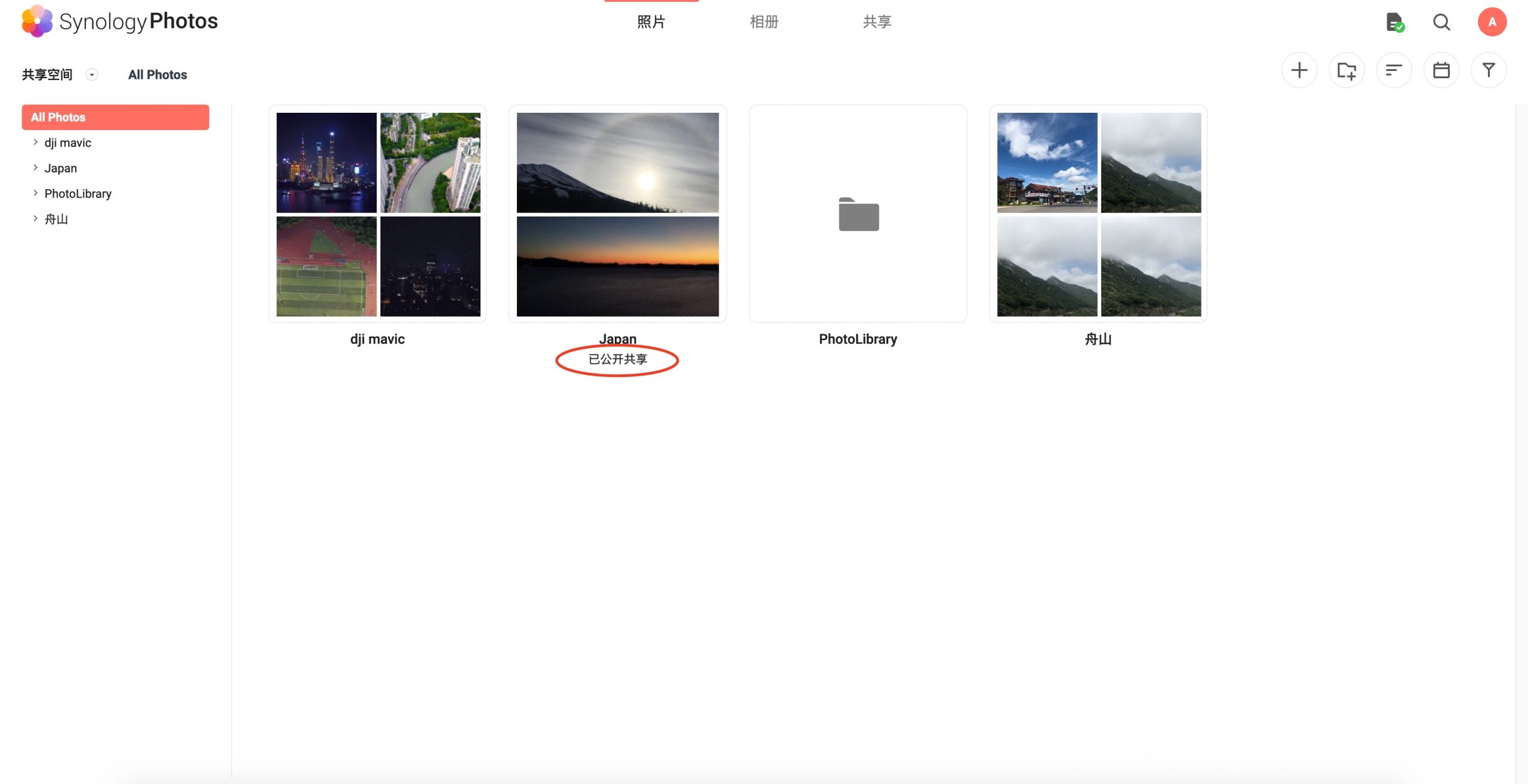Image resolution: width=1528 pixels, height=784 pixels.
Task: Expand the dji mavic tree chevron
Action: pyautogui.click(x=35, y=142)
